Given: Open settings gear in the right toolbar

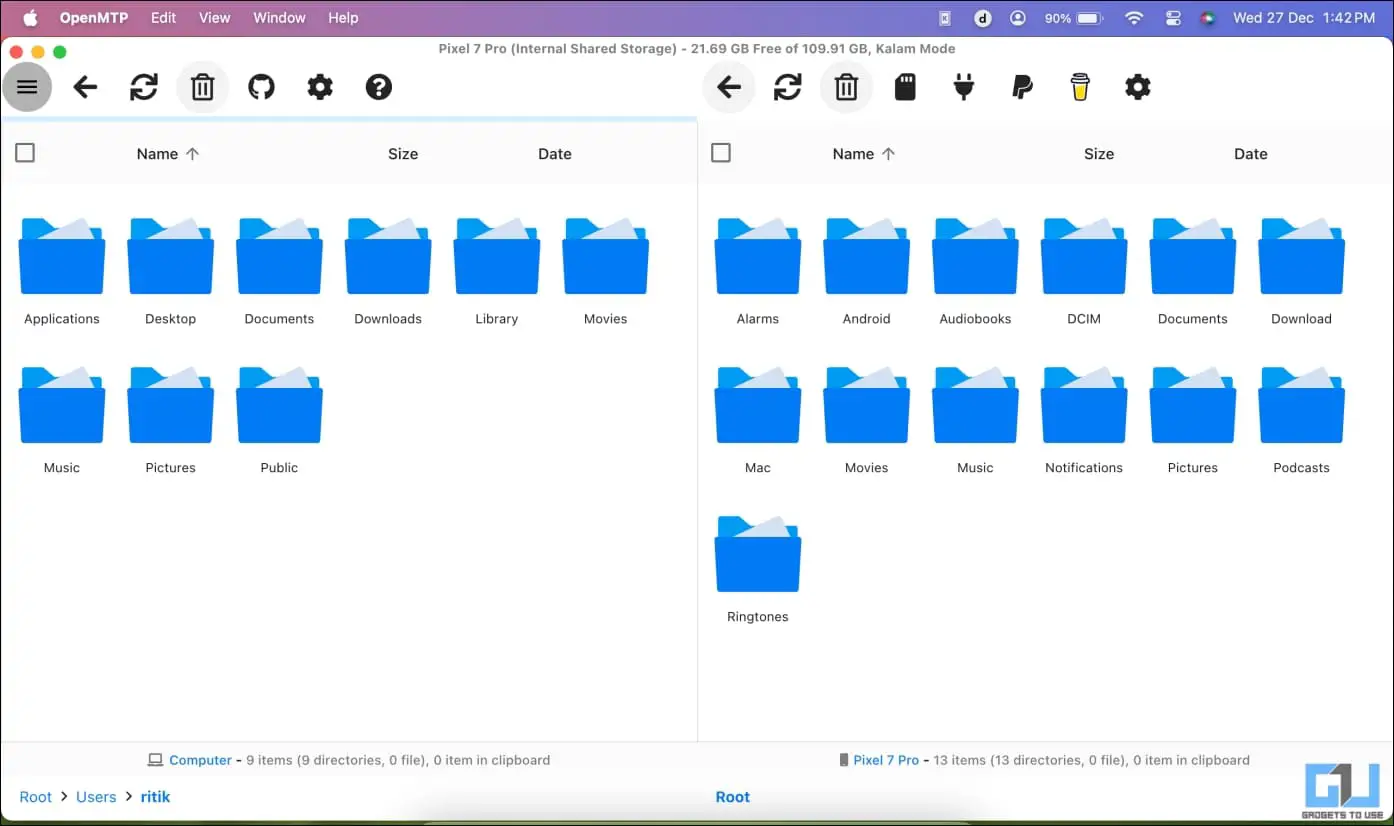Looking at the screenshot, I should (1138, 87).
